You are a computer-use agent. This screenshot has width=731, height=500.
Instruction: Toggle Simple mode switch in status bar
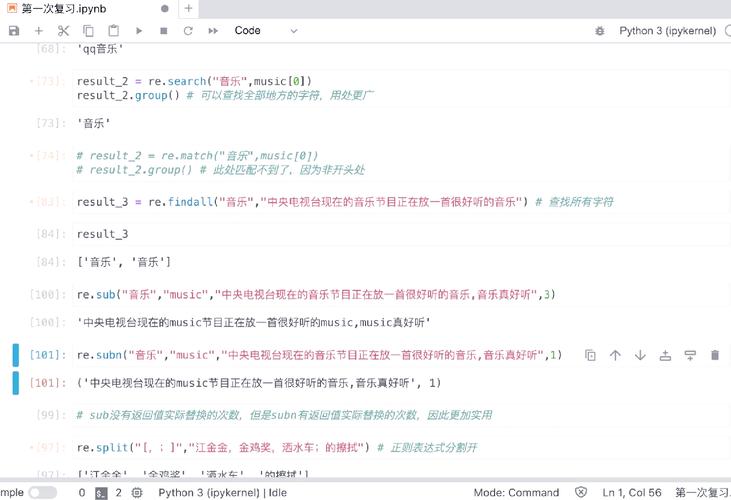tap(42, 493)
